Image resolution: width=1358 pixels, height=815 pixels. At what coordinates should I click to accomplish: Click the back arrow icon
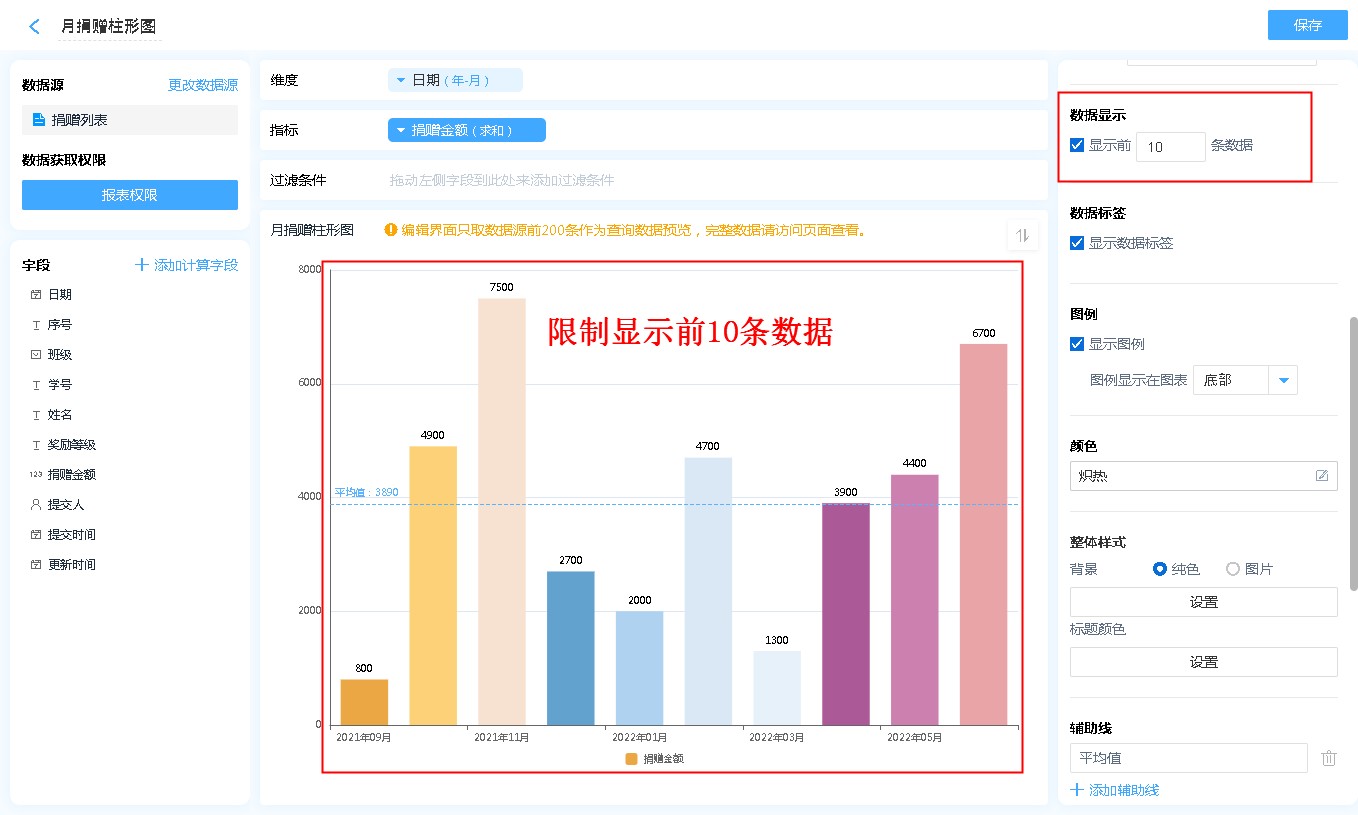coord(35,27)
